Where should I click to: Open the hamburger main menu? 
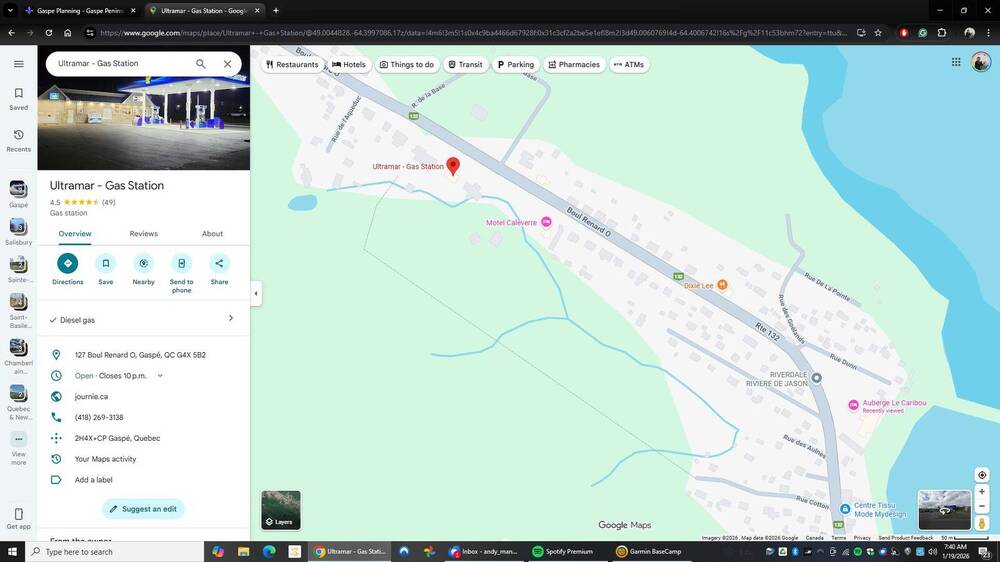pyautogui.click(x=18, y=64)
